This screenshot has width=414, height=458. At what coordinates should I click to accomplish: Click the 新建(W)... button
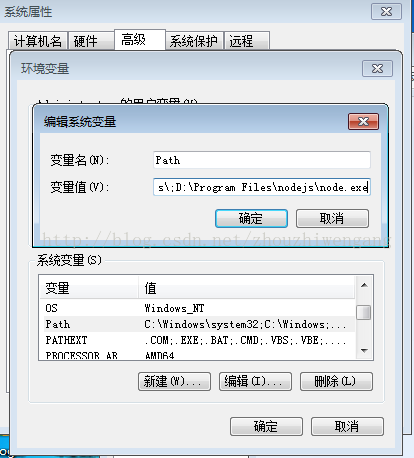[x=174, y=381]
